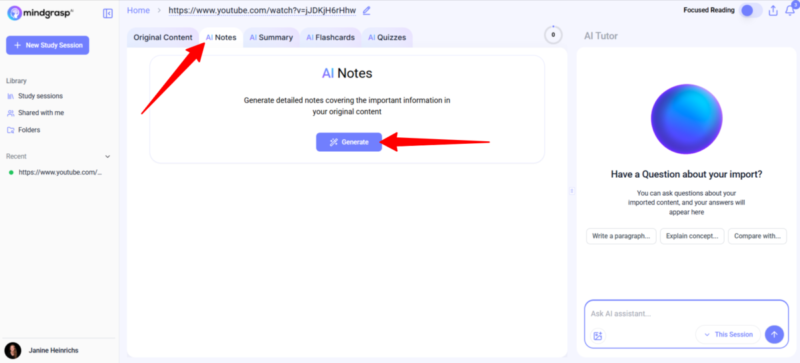Select Explain concept suggestion
This screenshot has height=363, width=800.
tap(692, 236)
